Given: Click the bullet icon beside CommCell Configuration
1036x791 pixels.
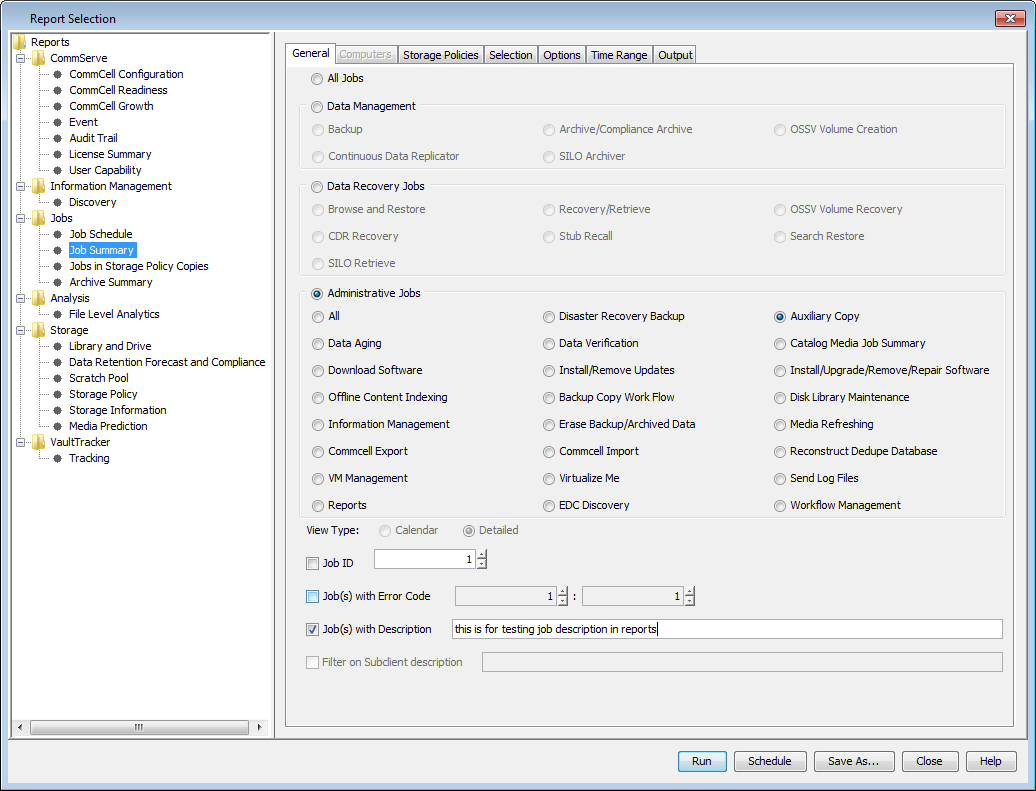Looking at the screenshot, I should click(57, 74).
